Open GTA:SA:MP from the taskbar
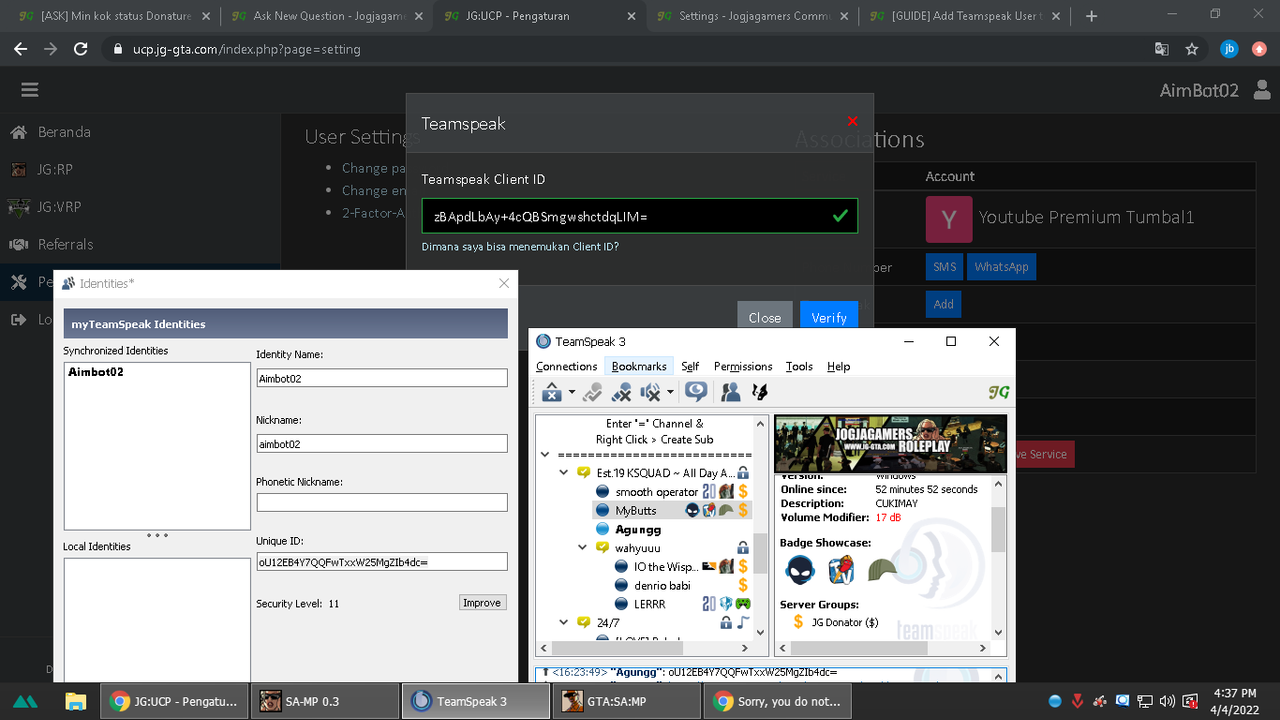 point(625,701)
